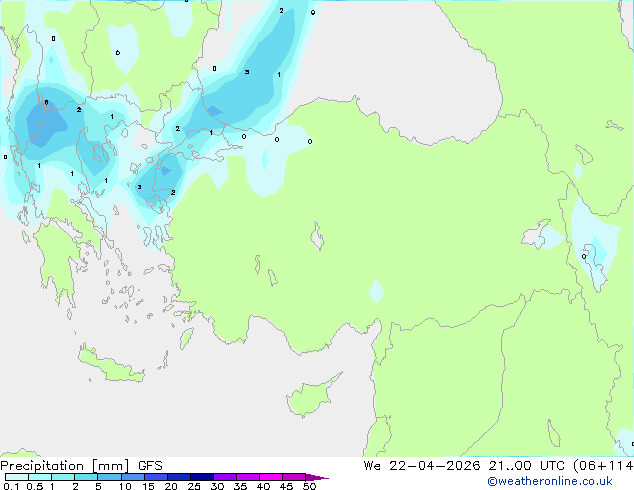
Task: Click the legend label '25'
Action: pyautogui.click(x=194, y=486)
